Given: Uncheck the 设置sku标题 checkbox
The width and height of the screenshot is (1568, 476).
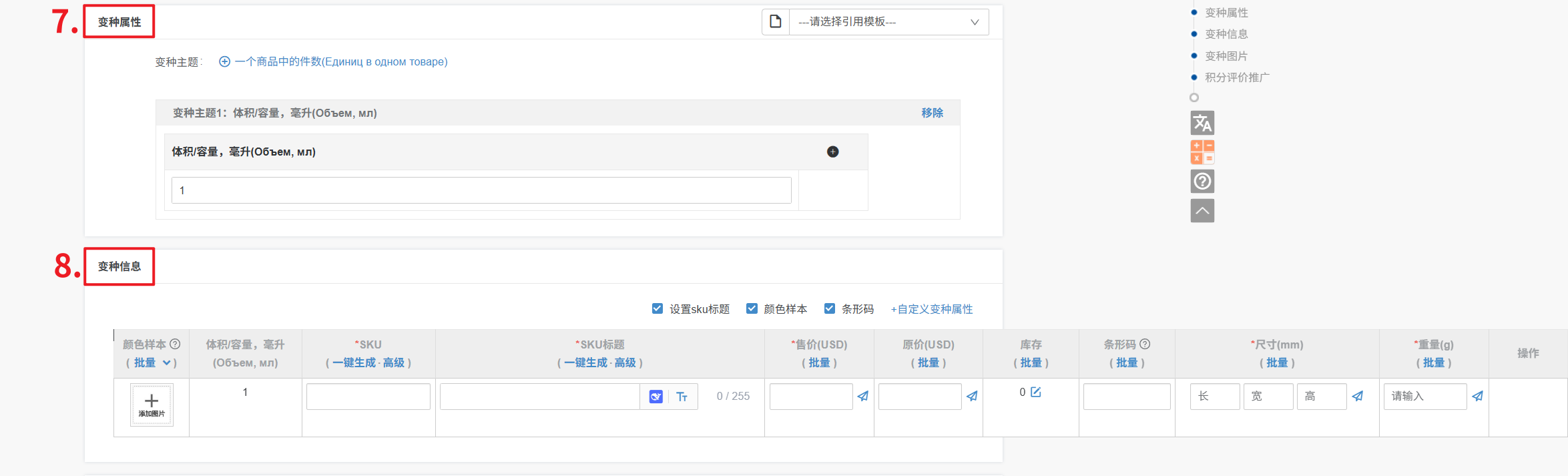Looking at the screenshot, I should (658, 308).
